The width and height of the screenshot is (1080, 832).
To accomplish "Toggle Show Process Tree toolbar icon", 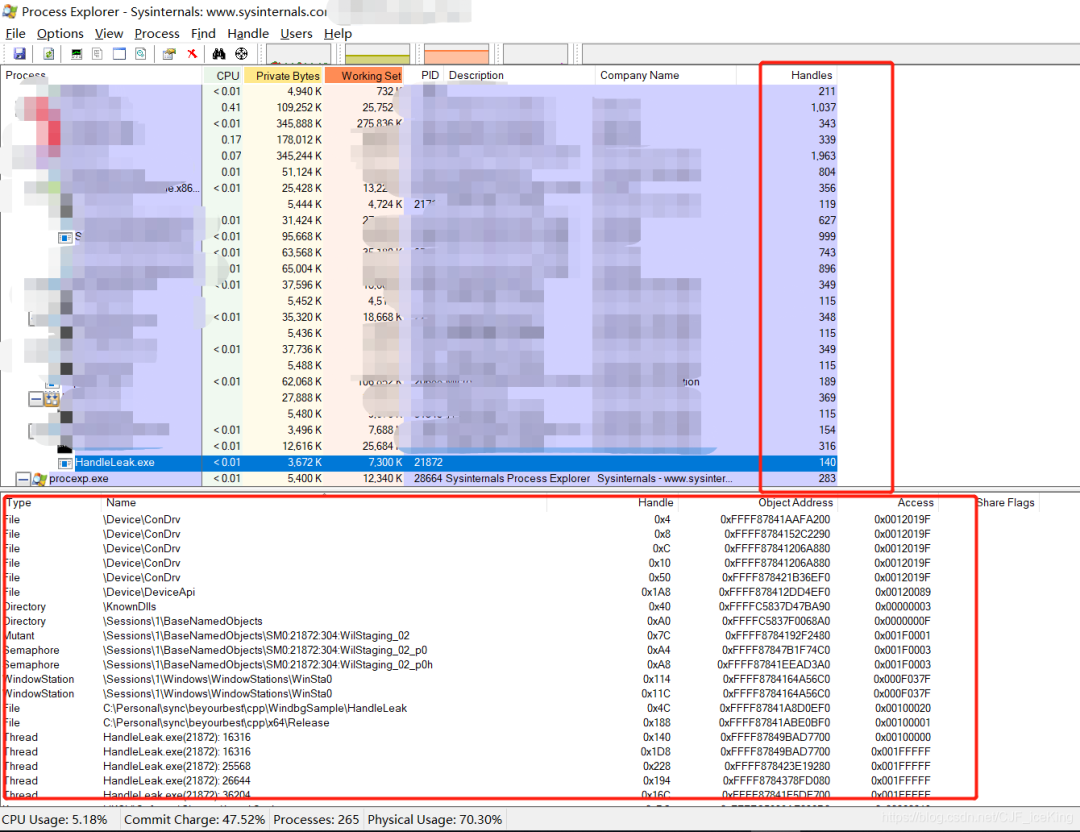I will [98, 54].
